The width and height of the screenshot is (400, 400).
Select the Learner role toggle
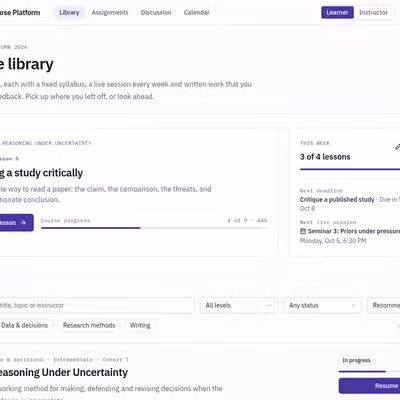pos(337,13)
